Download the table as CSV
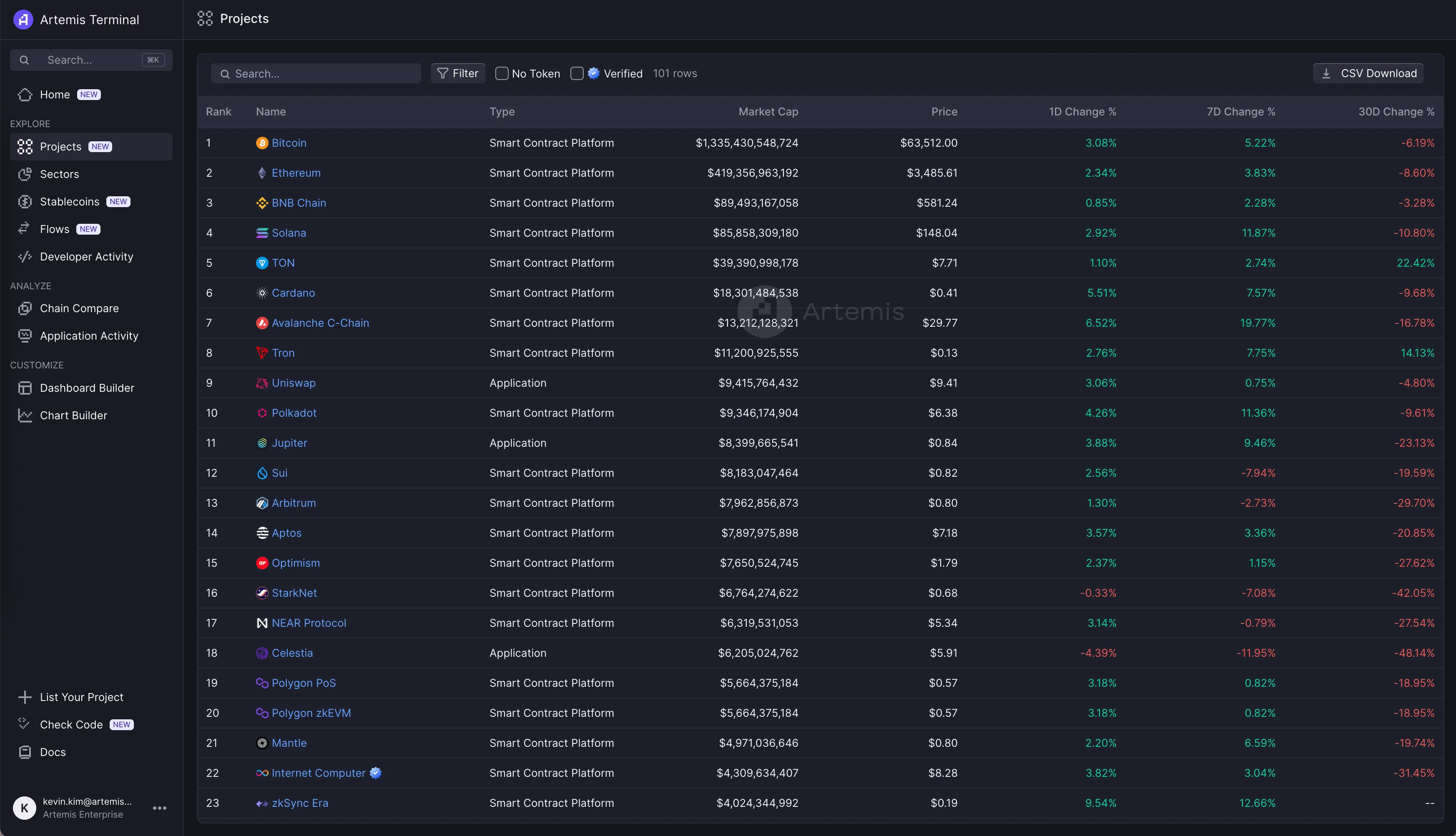The image size is (1456, 836). tap(1368, 73)
